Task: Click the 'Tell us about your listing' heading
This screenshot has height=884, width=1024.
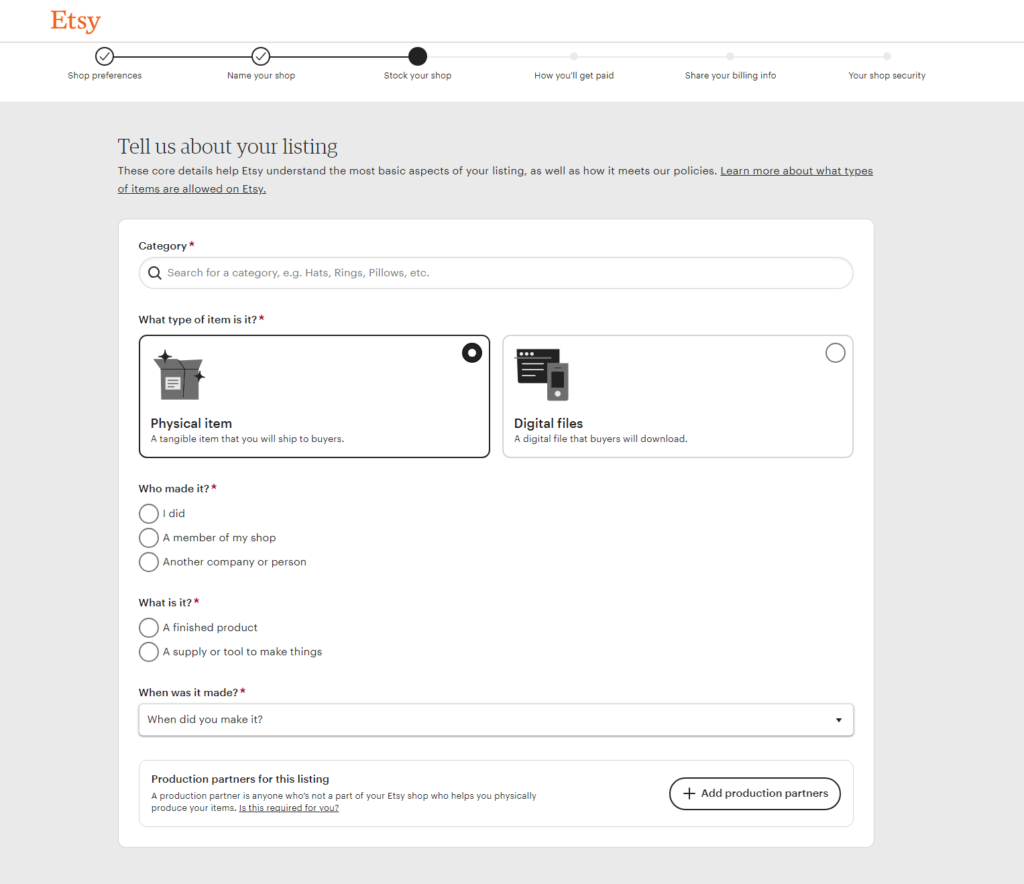Action: point(227,146)
